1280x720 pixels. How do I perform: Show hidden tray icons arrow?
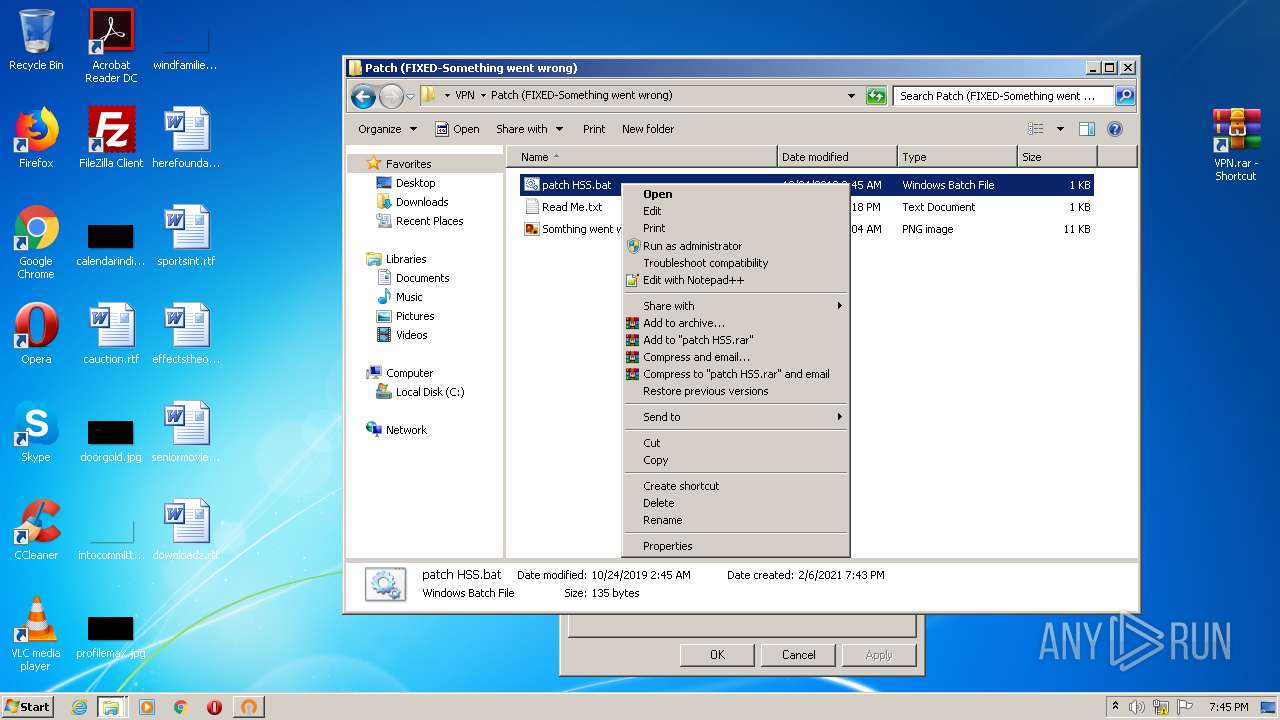[1115, 707]
